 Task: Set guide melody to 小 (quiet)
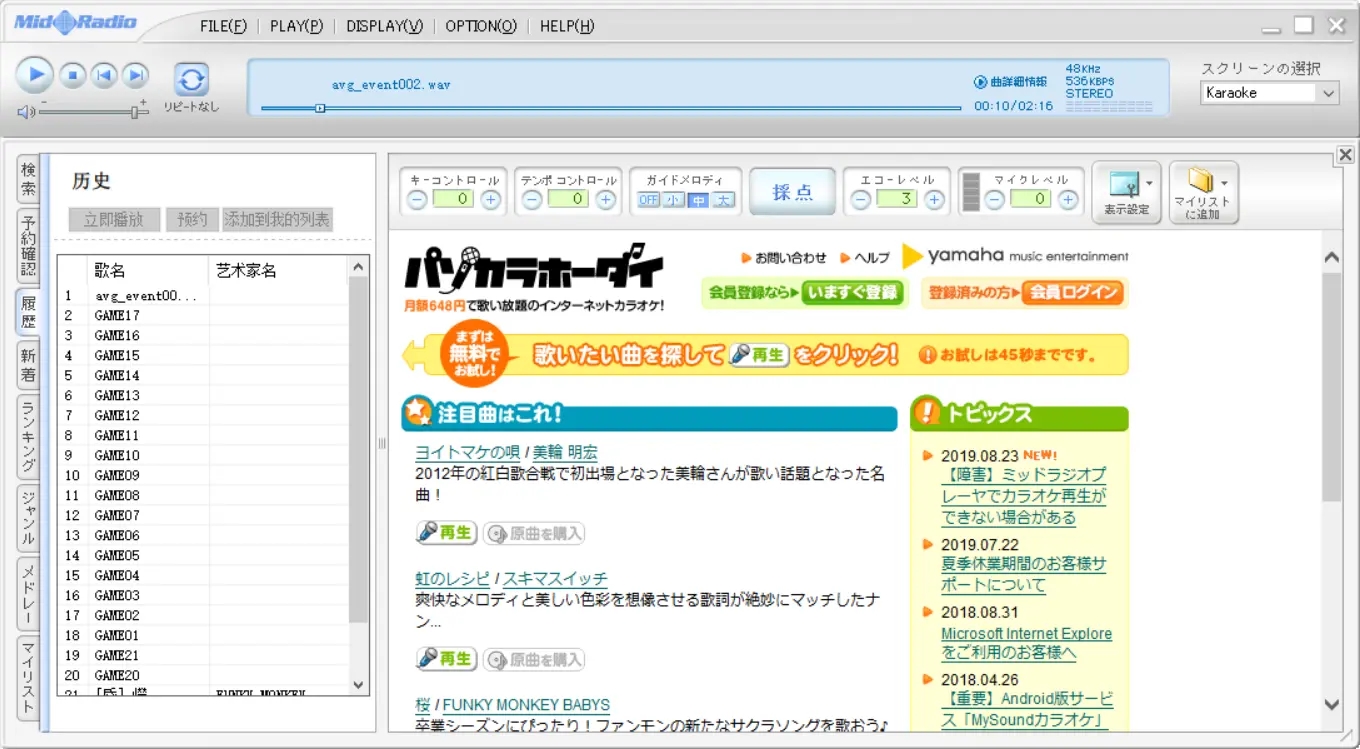pyautogui.click(x=674, y=200)
